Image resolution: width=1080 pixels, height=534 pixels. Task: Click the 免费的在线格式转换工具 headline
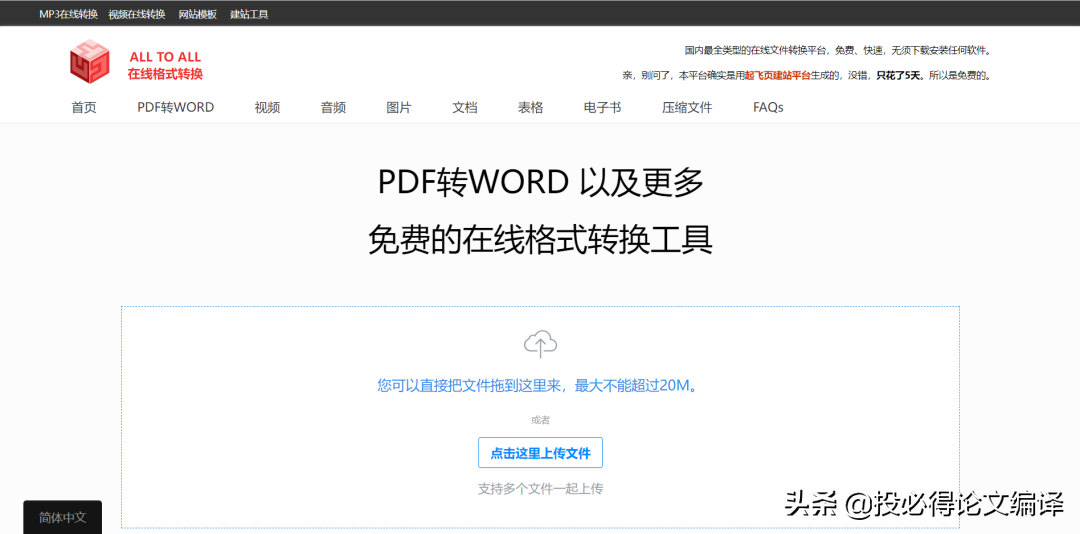coord(541,240)
